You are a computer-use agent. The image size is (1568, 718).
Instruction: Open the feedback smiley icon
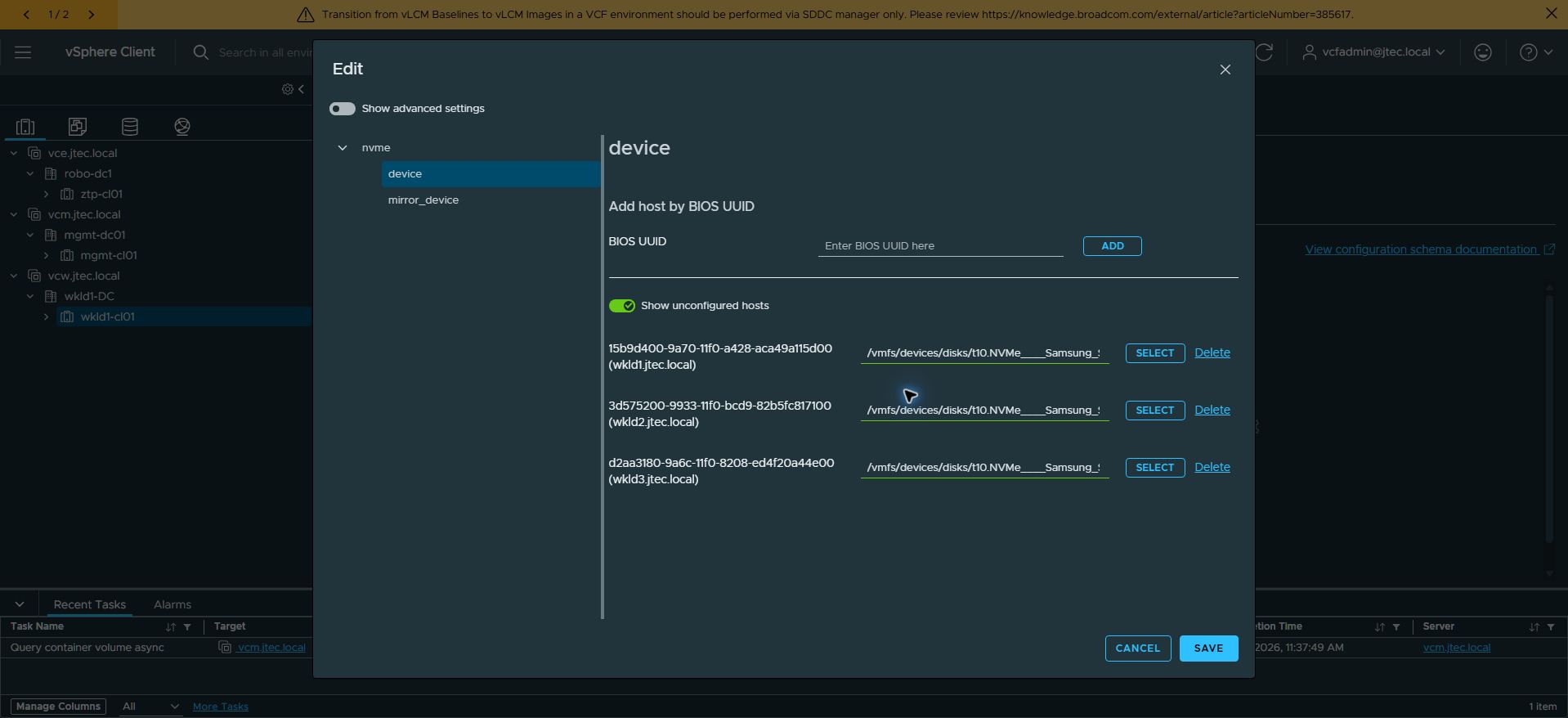(x=1483, y=52)
